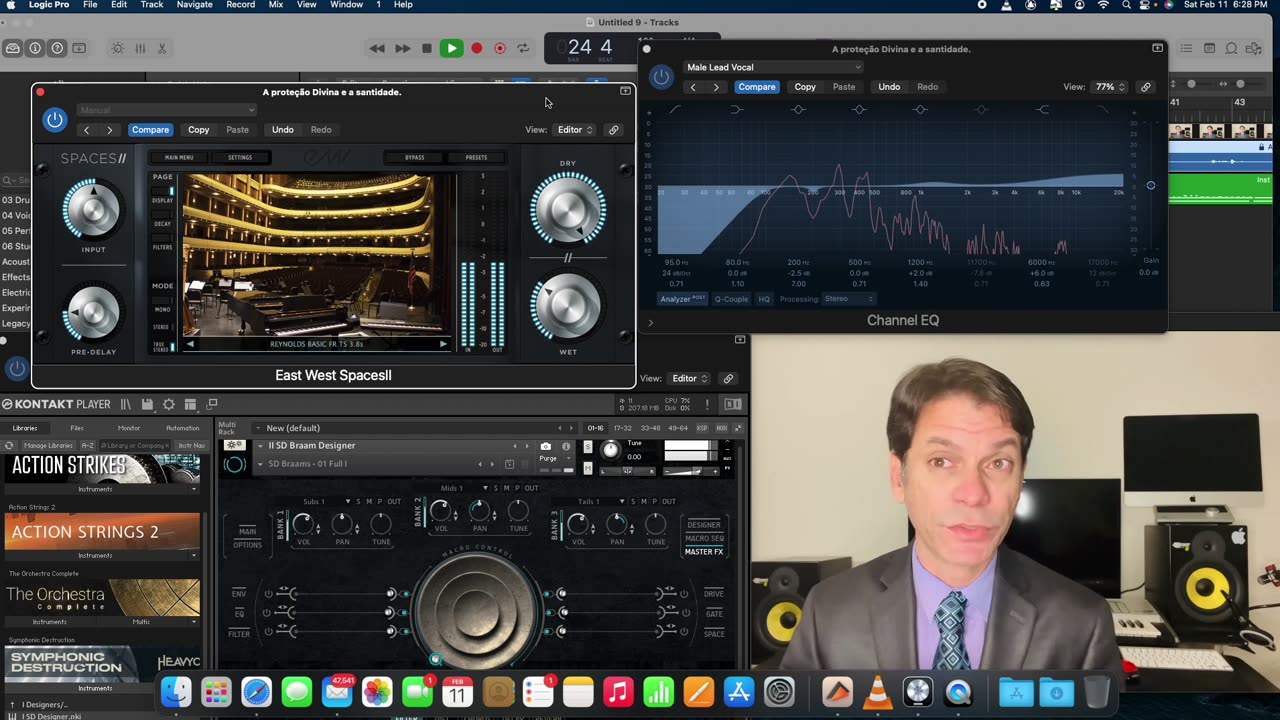Screen dimensions: 1280x720
Task: Toggle HQ mode in Channel EQ
Action: [x=764, y=299]
